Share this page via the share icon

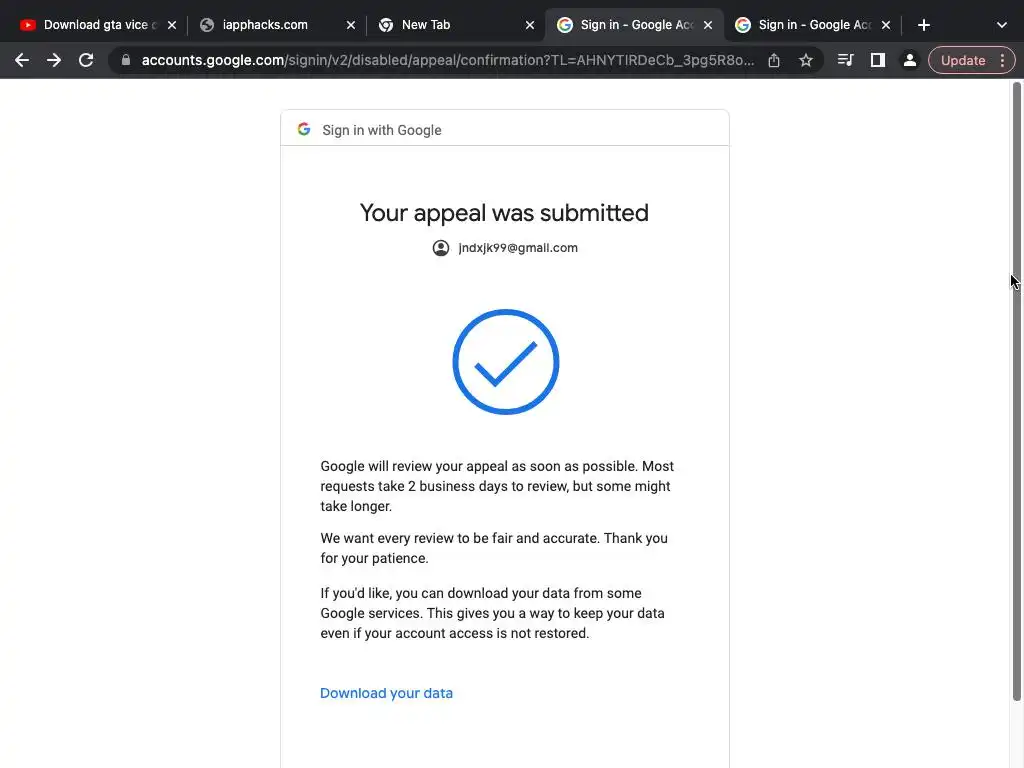(x=774, y=60)
